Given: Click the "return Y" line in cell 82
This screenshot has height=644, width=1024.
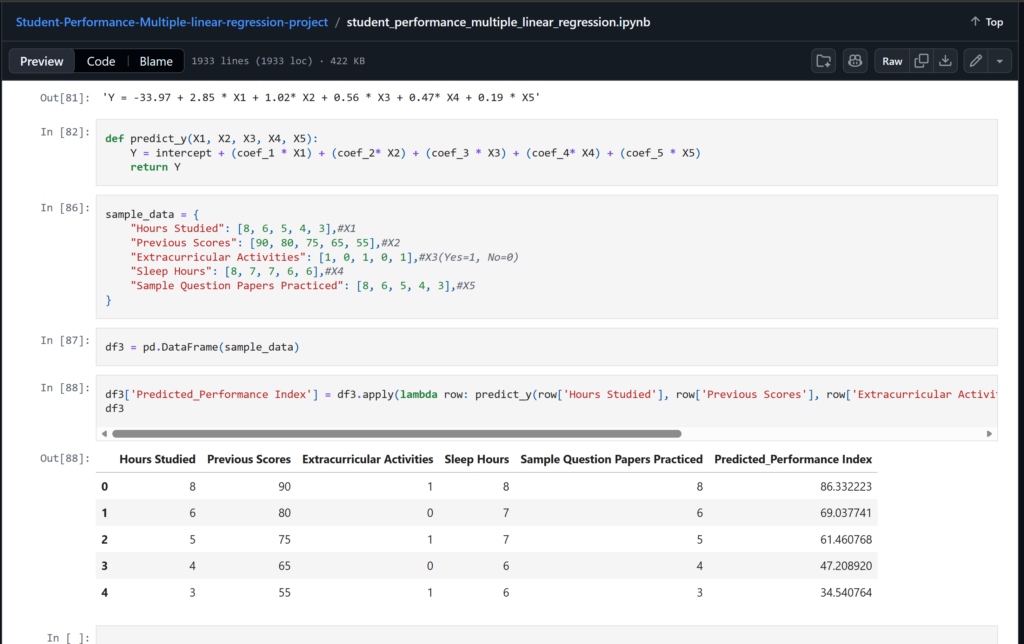Looking at the screenshot, I should 155,167.
